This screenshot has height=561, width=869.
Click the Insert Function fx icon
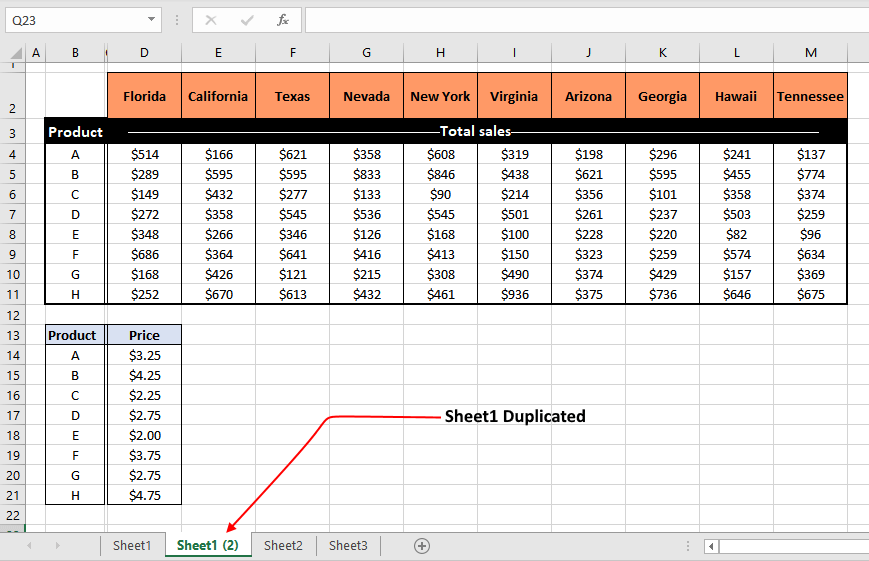point(283,20)
